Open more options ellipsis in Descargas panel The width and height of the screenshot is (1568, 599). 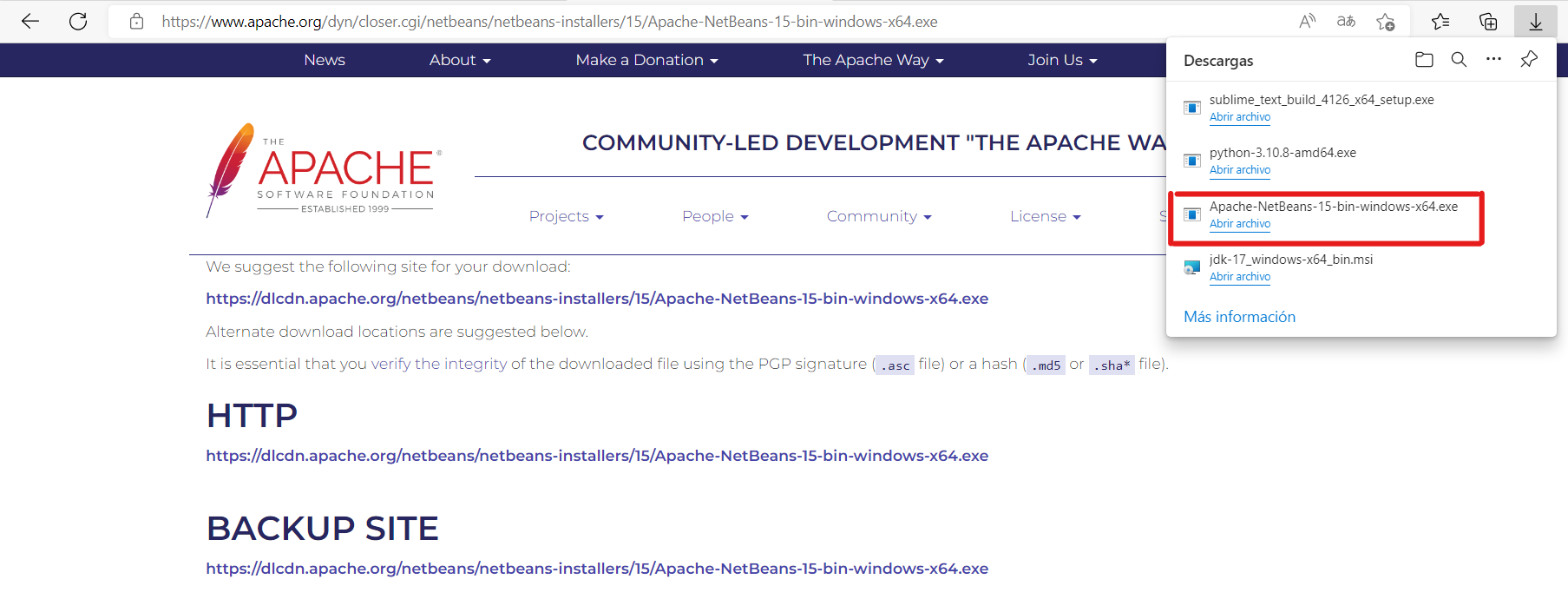1493,59
